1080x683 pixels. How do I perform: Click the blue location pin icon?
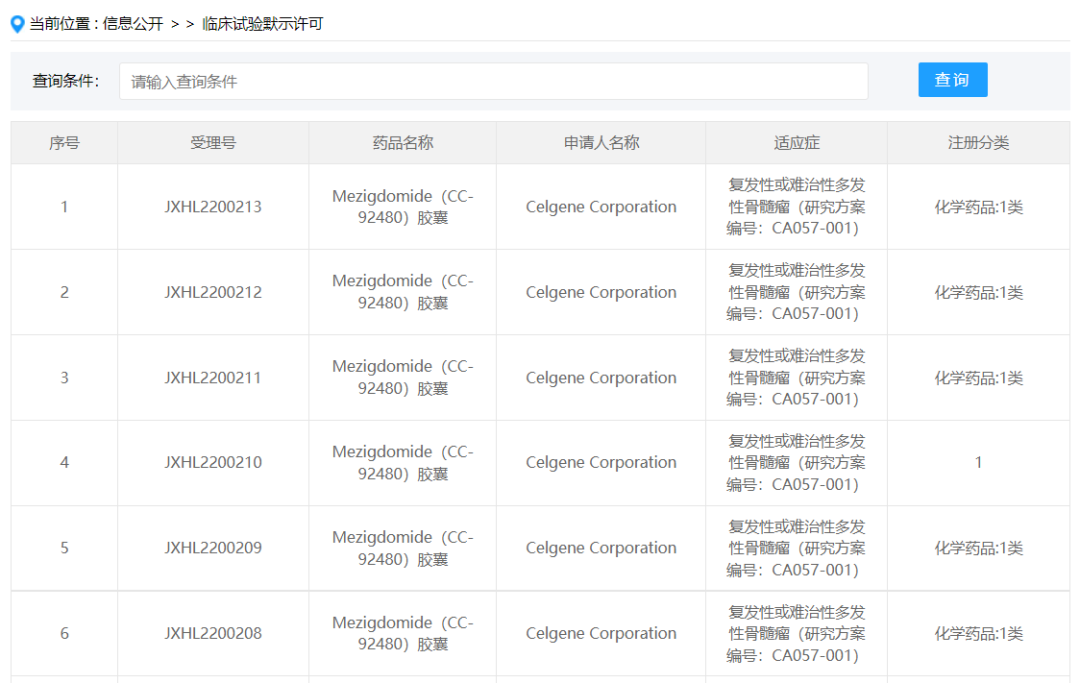point(16,23)
